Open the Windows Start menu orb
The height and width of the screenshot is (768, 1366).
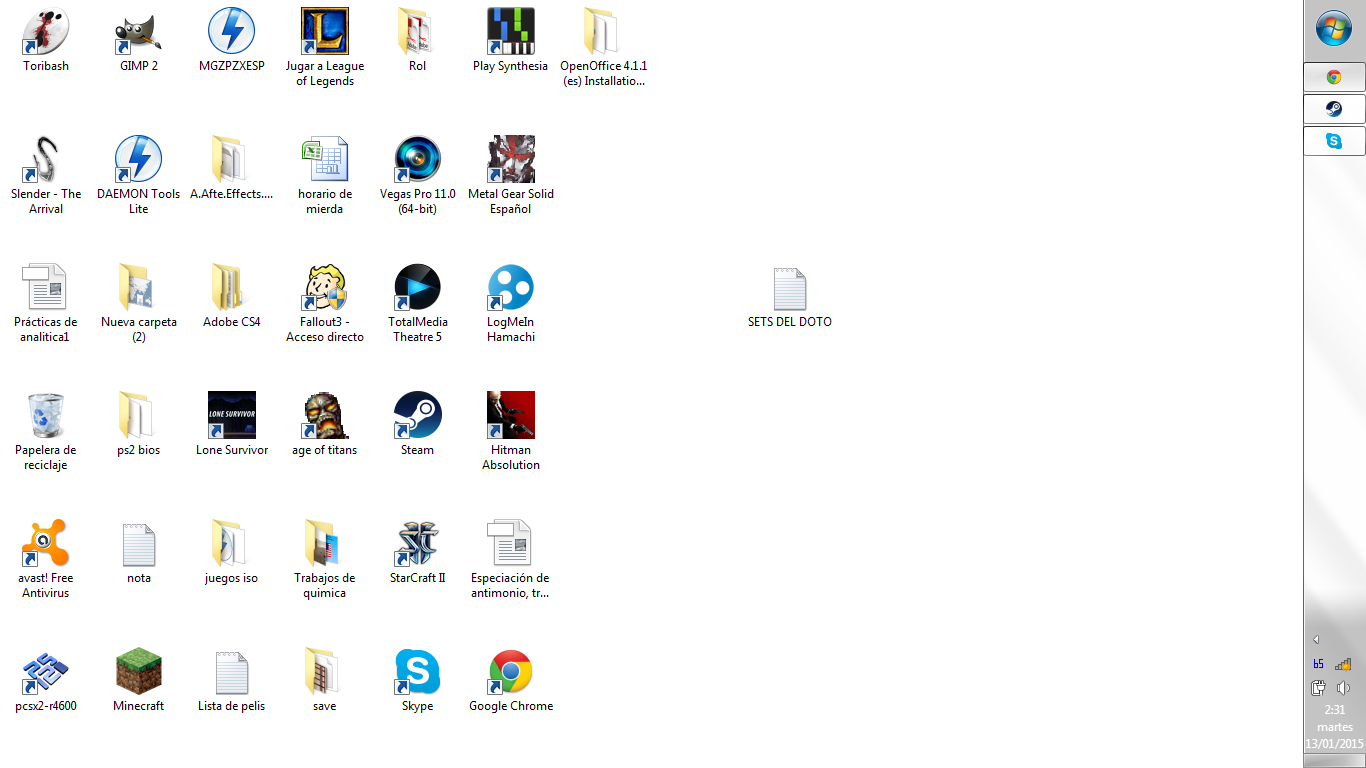[x=1334, y=28]
